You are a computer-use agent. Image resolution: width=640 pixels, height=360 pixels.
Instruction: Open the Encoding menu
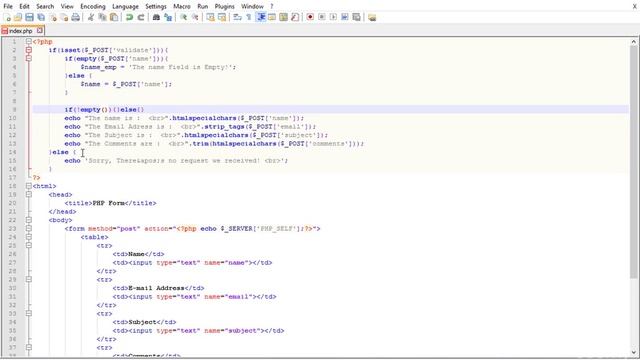(93, 6)
